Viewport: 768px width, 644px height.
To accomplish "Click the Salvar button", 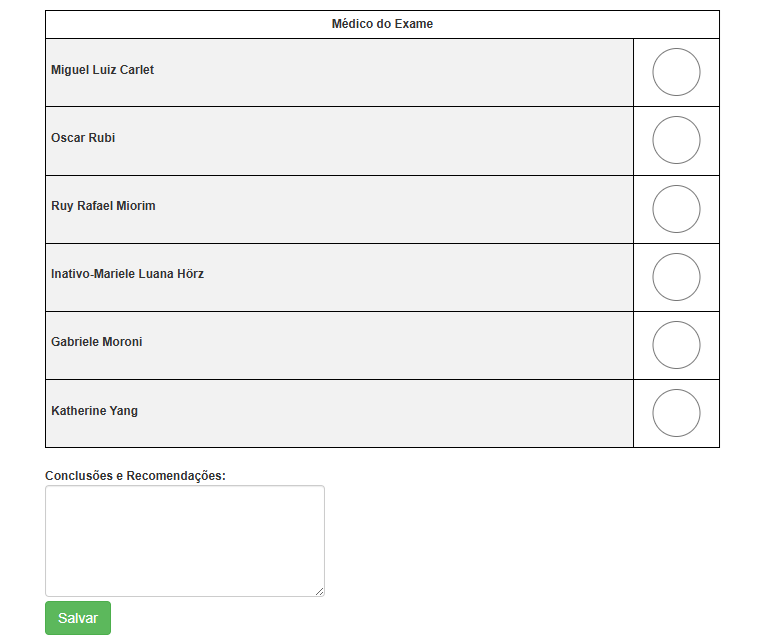I will click(x=78, y=618).
